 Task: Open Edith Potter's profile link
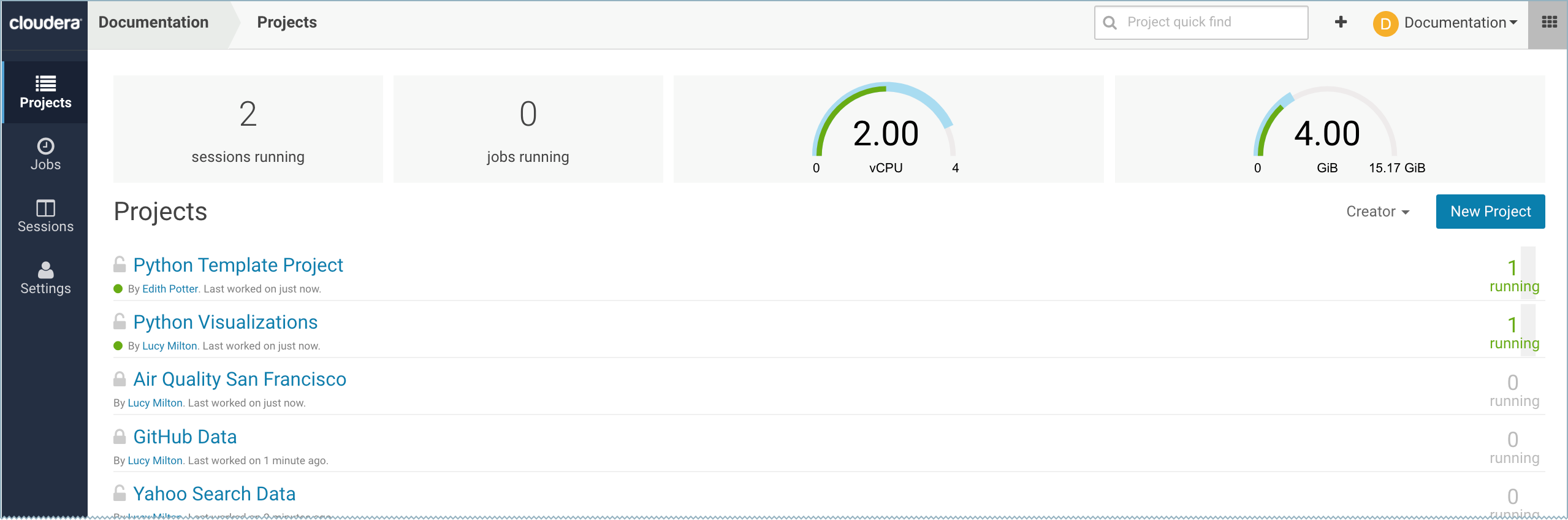click(170, 289)
